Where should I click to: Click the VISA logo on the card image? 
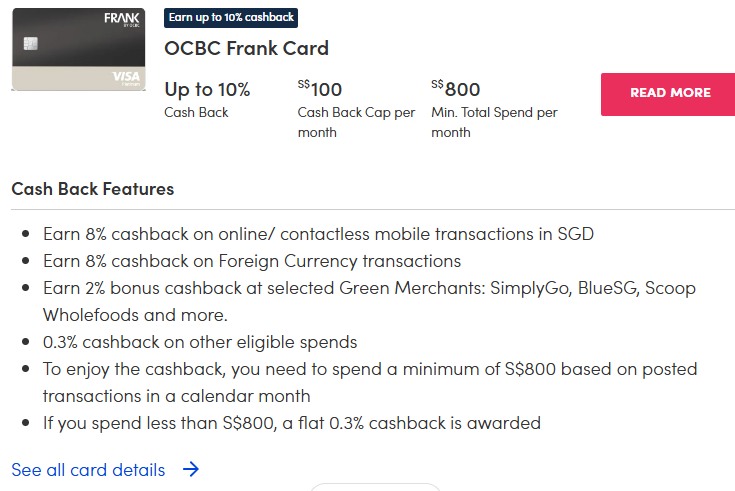126,77
